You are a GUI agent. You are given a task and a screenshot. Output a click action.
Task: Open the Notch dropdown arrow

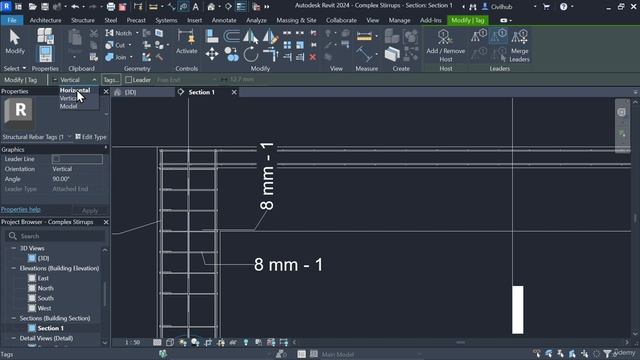137,33
